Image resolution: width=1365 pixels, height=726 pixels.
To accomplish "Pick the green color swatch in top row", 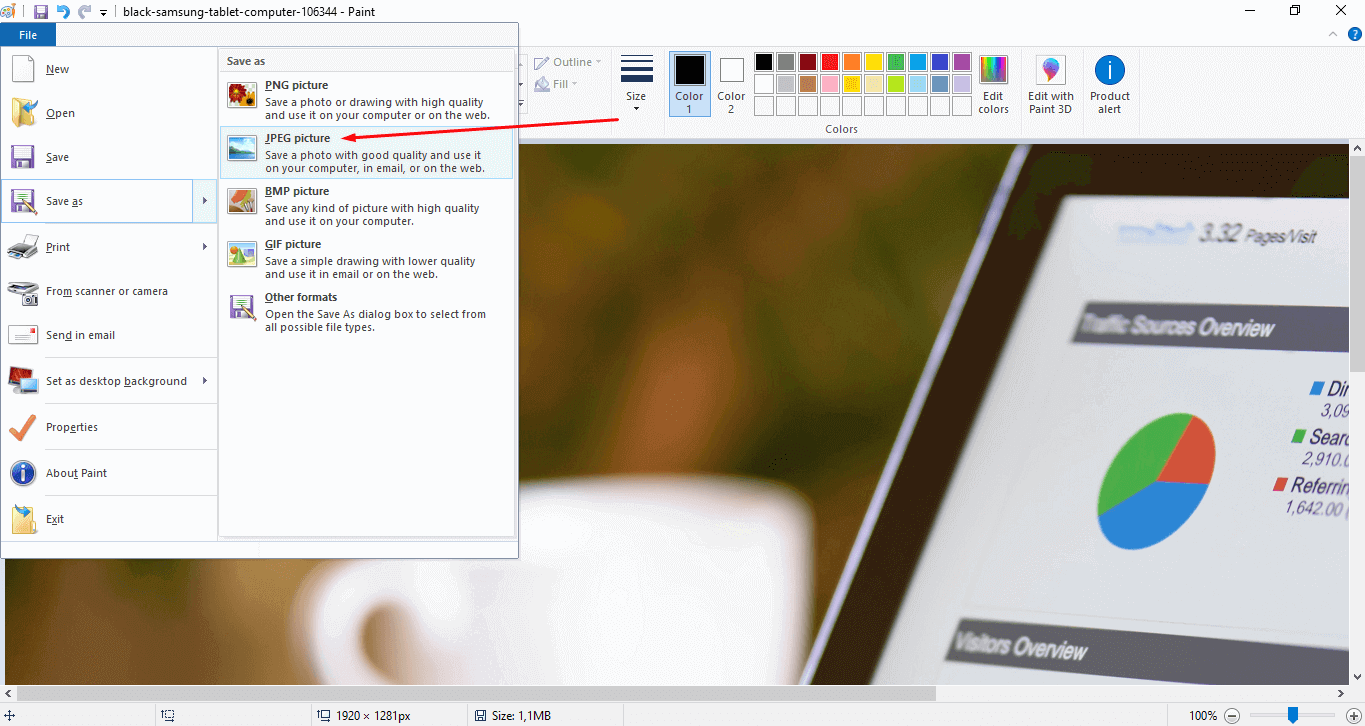I will tap(896, 62).
